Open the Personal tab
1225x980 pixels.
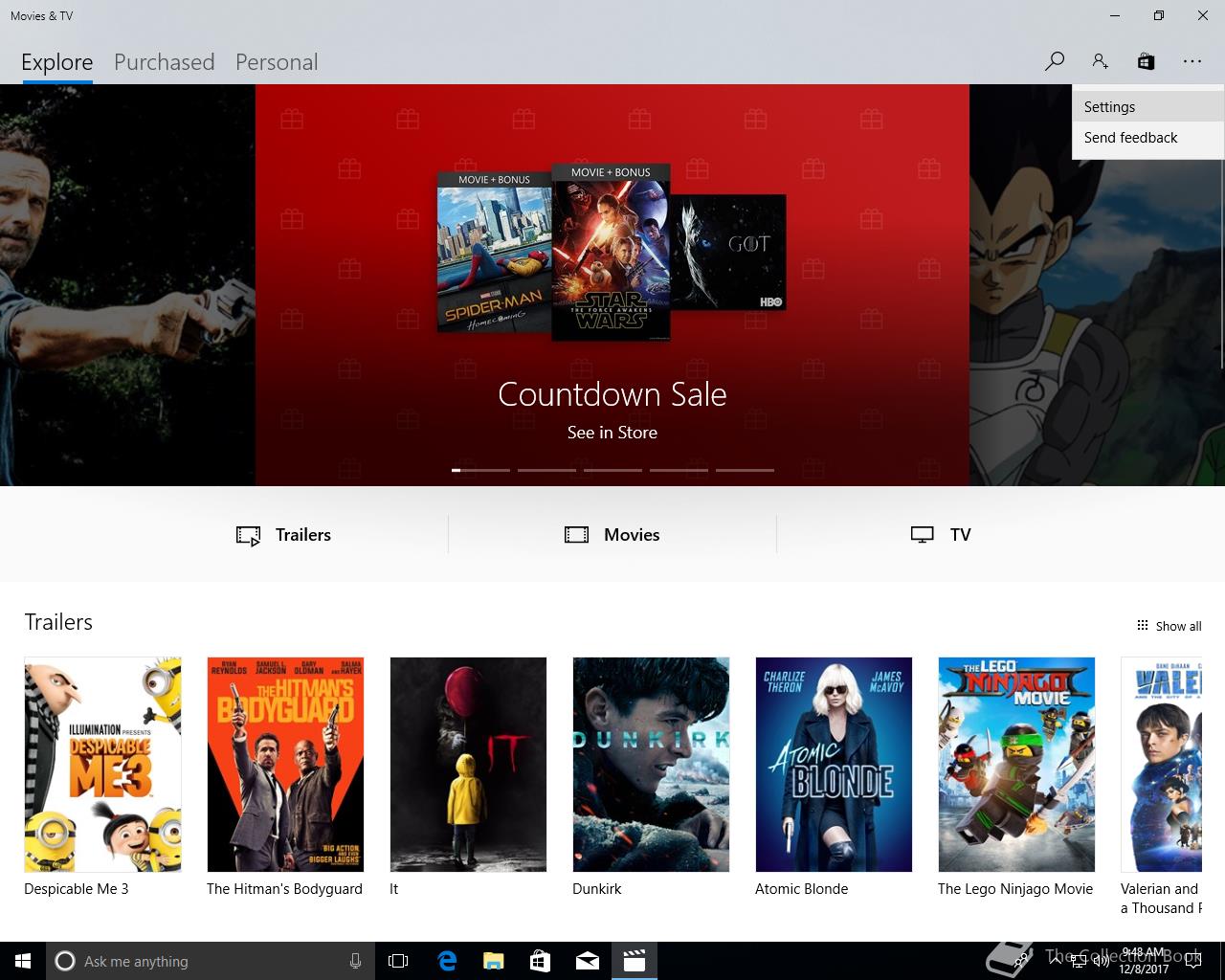(277, 62)
